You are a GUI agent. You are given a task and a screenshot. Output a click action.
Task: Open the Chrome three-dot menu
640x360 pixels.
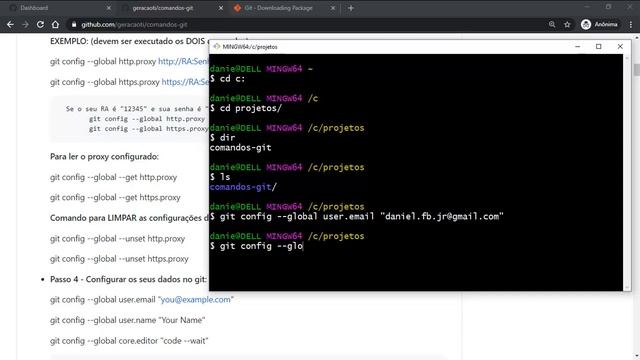pyautogui.click(x=631, y=24)
